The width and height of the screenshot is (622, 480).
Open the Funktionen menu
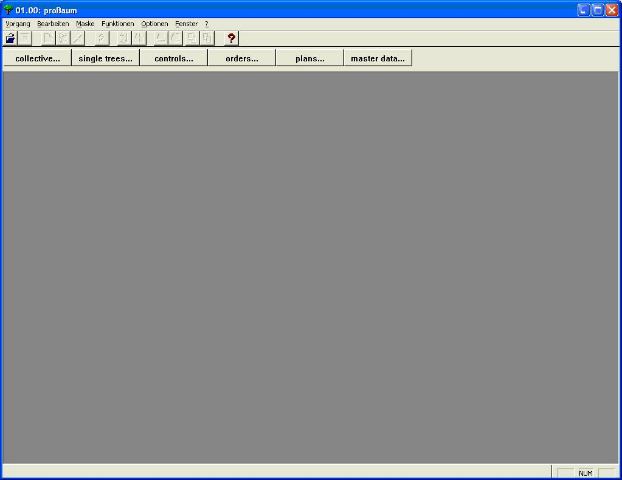click(x=117, y=23)
